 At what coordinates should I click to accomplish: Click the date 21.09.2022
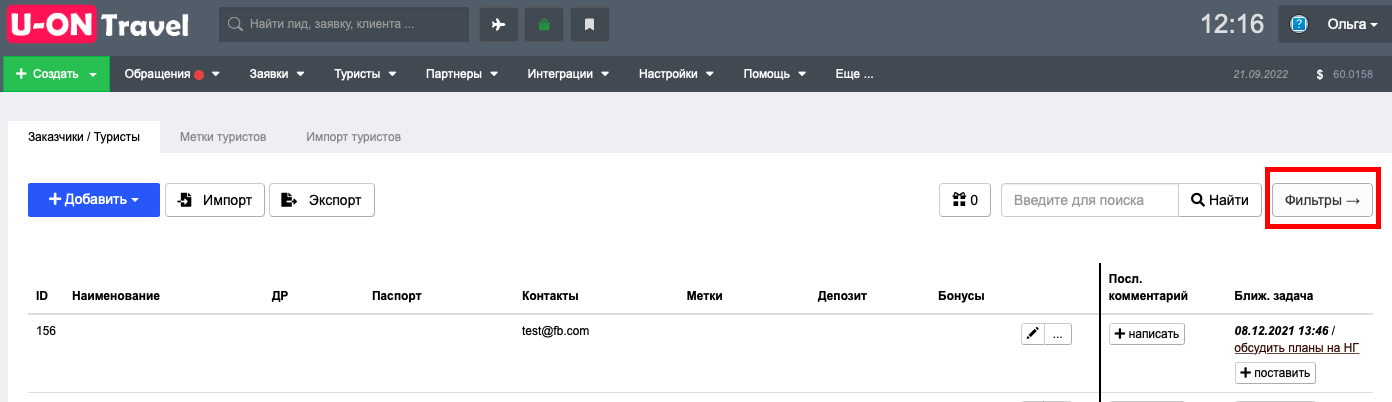1261,74
